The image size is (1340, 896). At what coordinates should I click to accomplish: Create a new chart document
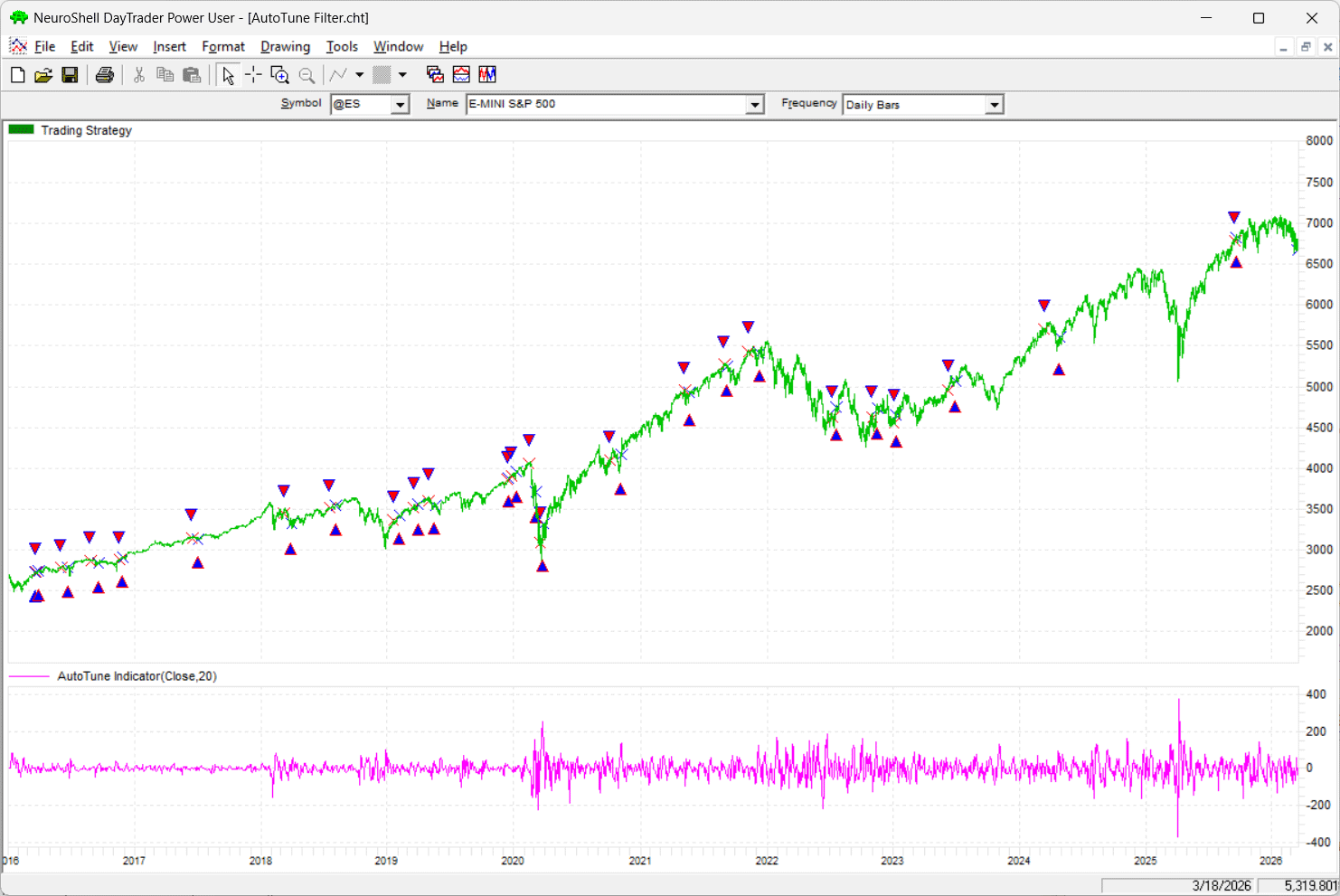tap(17, 74)
